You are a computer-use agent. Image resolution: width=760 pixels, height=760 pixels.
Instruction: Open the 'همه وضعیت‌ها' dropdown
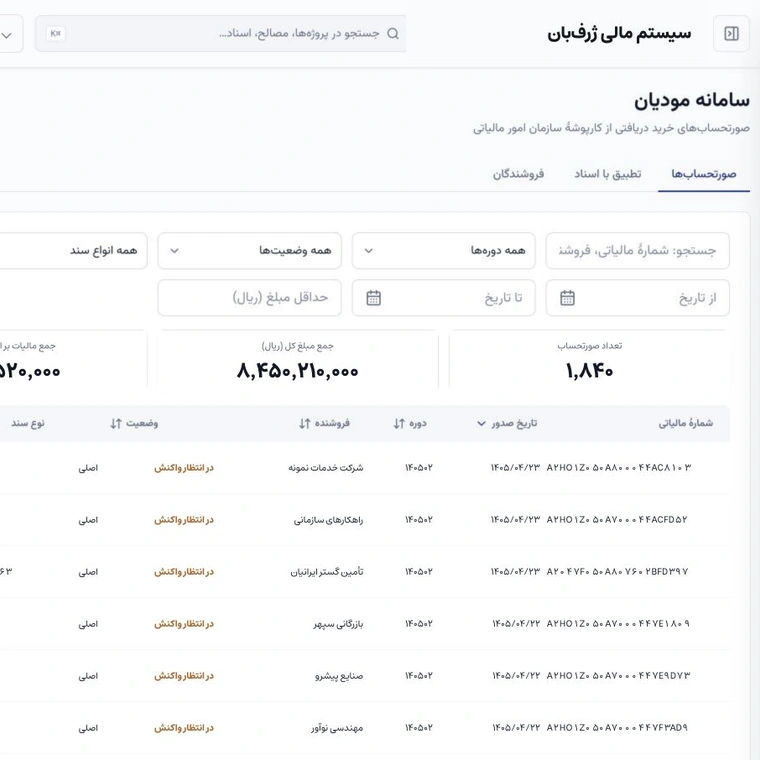[250, 251]
